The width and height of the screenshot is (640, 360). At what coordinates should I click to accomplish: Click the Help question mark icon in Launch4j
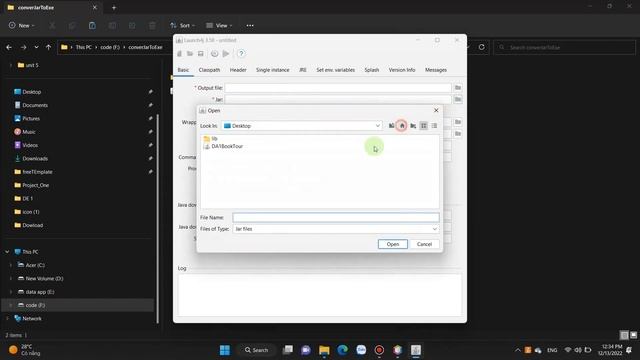pos(241,54)
